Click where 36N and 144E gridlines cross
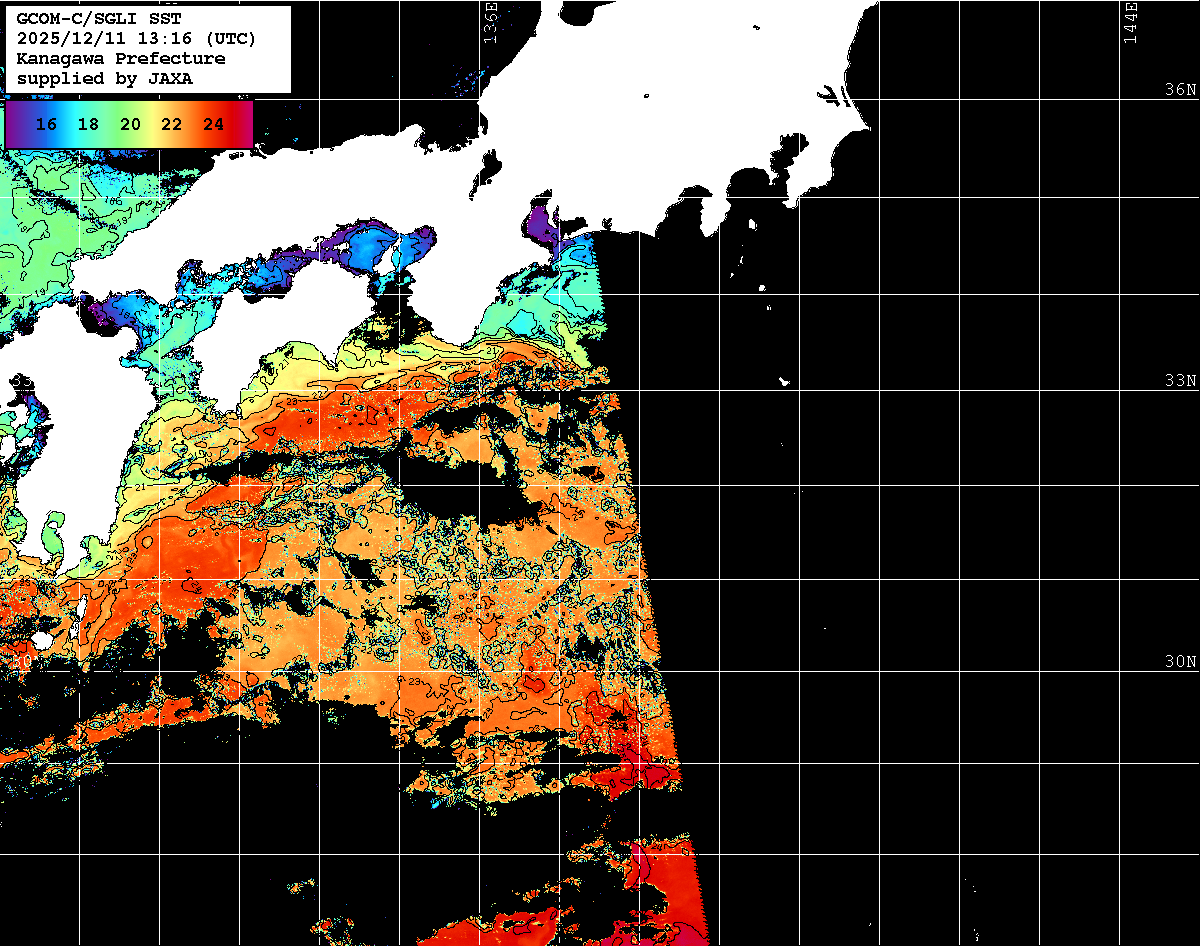The height and width of the screenshot is (946, 1200). (x=1119, y=100)
